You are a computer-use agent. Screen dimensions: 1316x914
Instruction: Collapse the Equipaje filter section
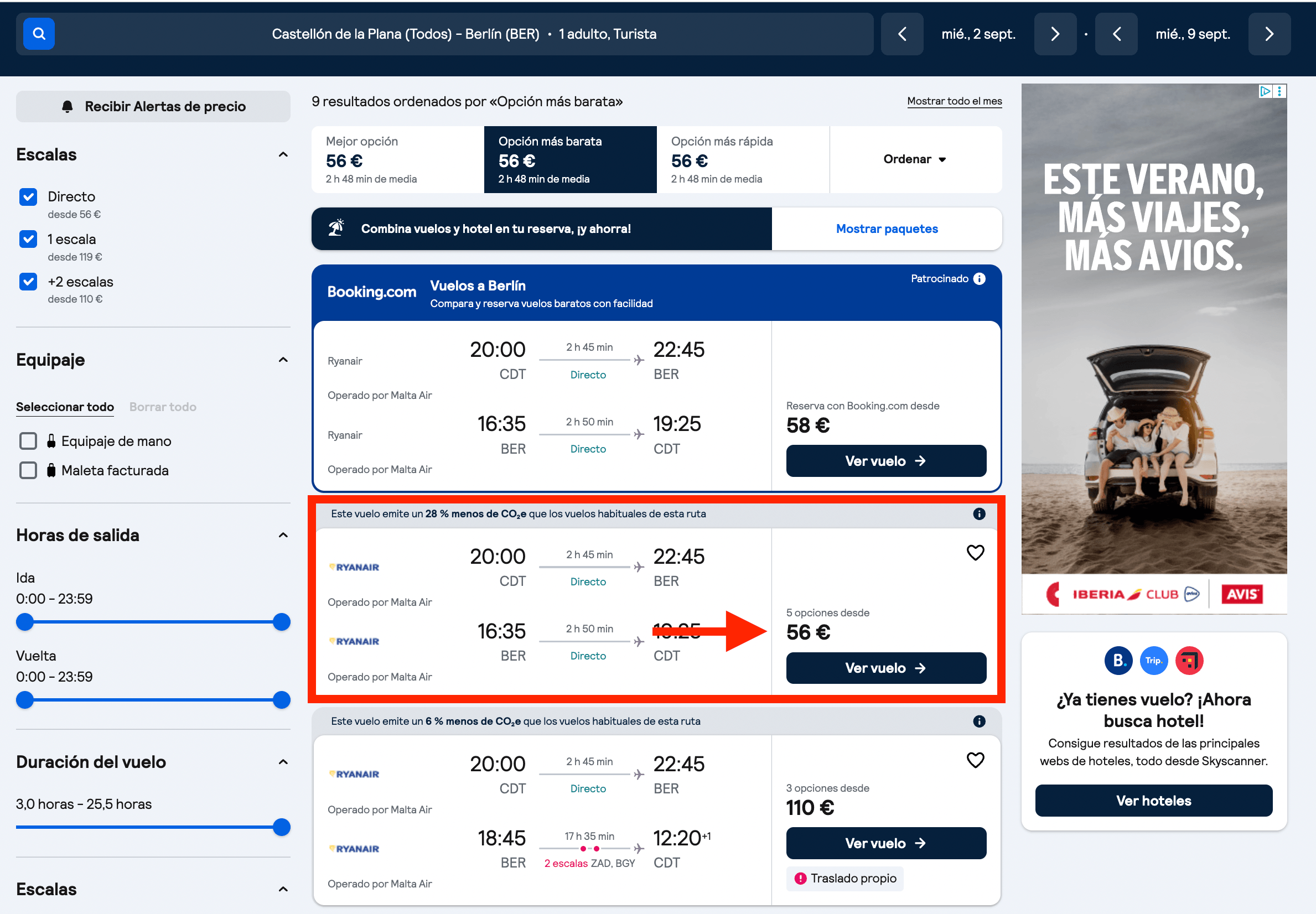(x=283, y=360)
